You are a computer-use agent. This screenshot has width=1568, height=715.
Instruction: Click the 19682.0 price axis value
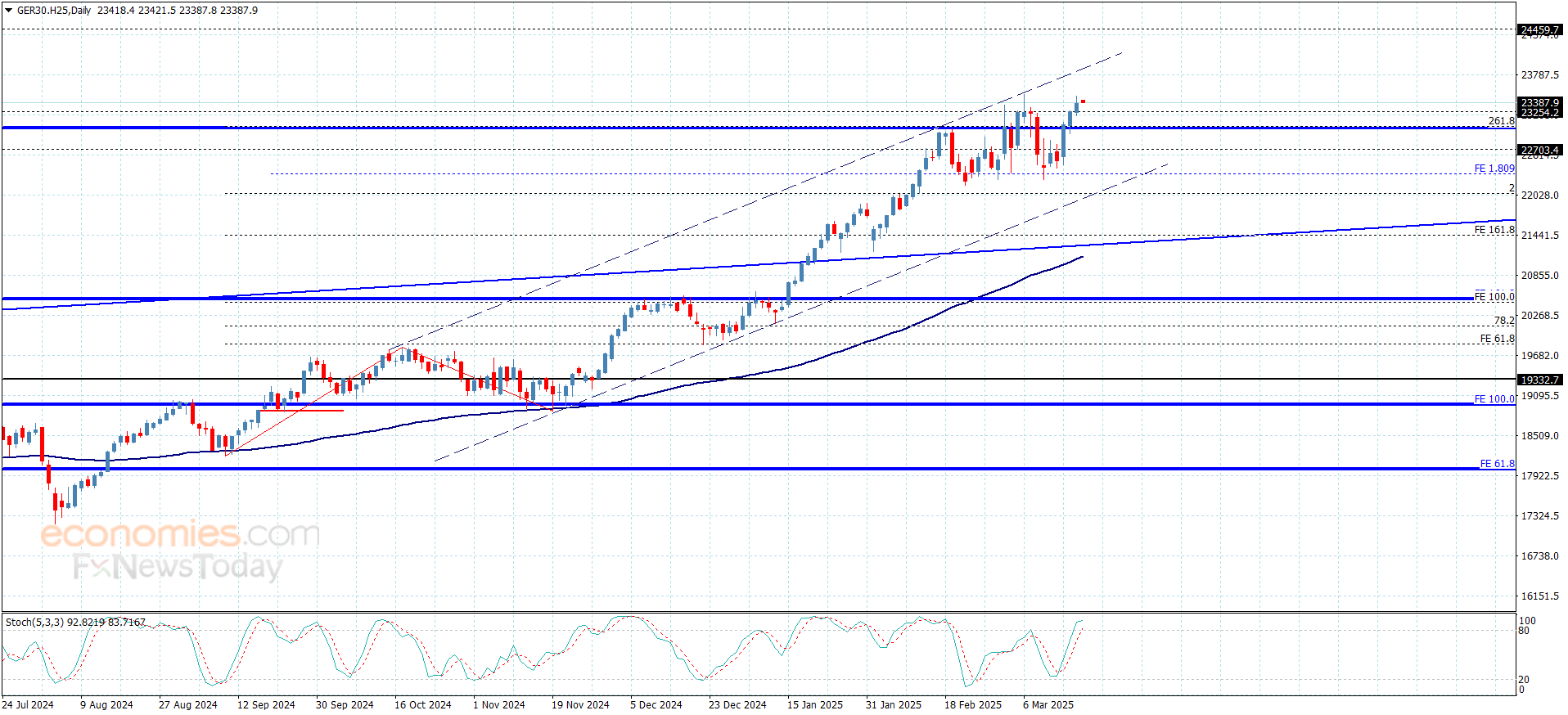tap(1539, 356)
